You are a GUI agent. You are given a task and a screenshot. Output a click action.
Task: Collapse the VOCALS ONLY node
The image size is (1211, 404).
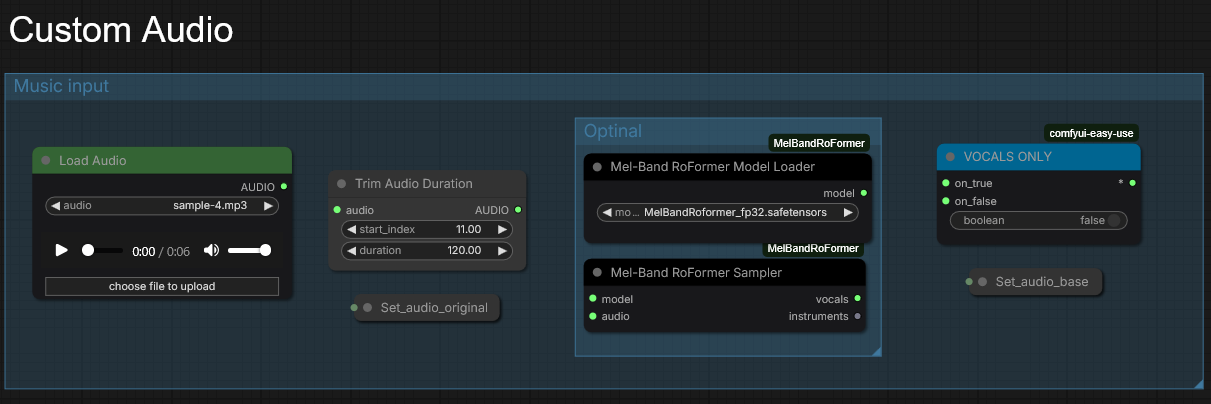[x=950, y=157]
